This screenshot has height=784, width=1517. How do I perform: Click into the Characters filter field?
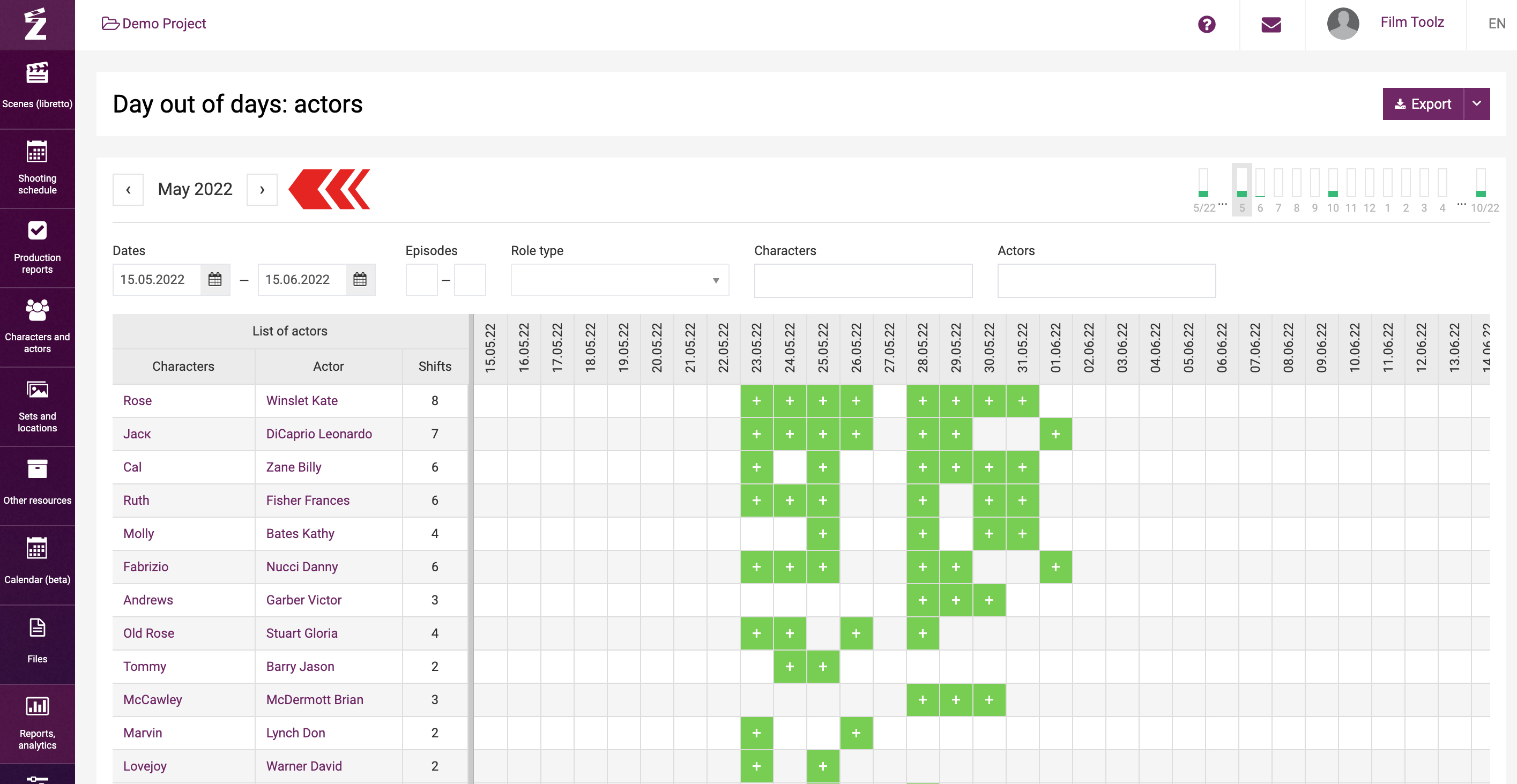(x=862, y=281)
